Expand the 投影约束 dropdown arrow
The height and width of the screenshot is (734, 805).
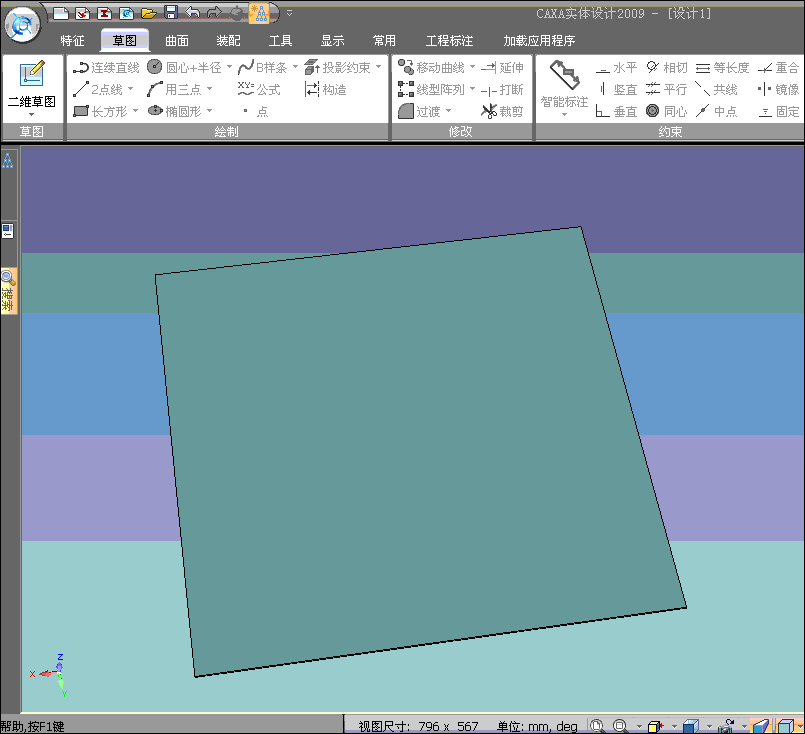378,67
